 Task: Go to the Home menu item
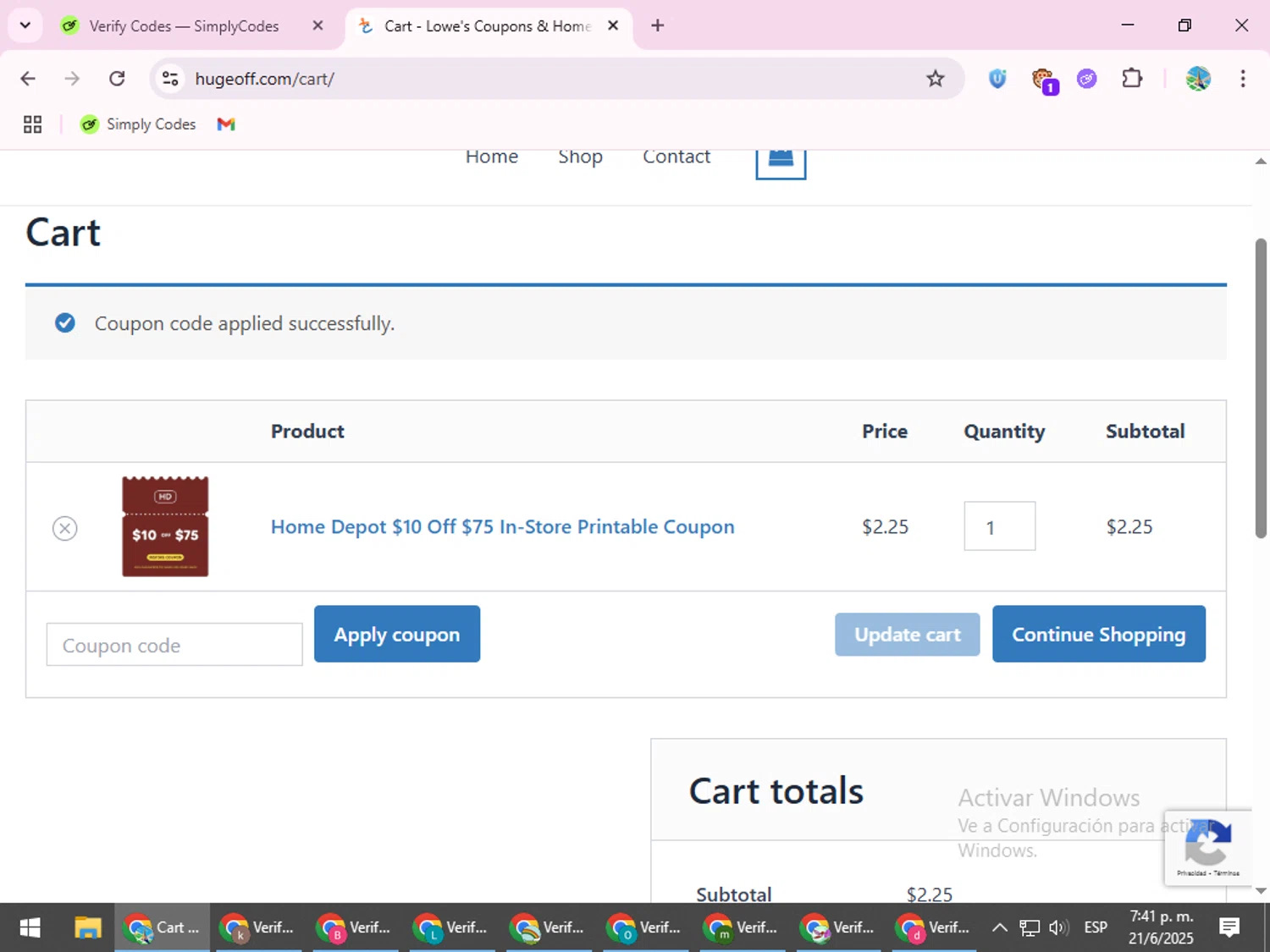pos(492,157)
